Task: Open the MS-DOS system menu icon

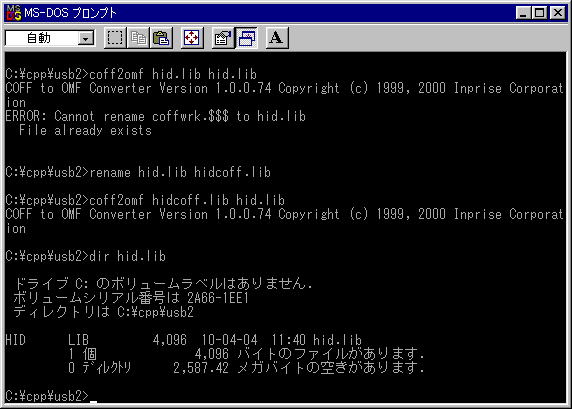Action: (13, 13)
